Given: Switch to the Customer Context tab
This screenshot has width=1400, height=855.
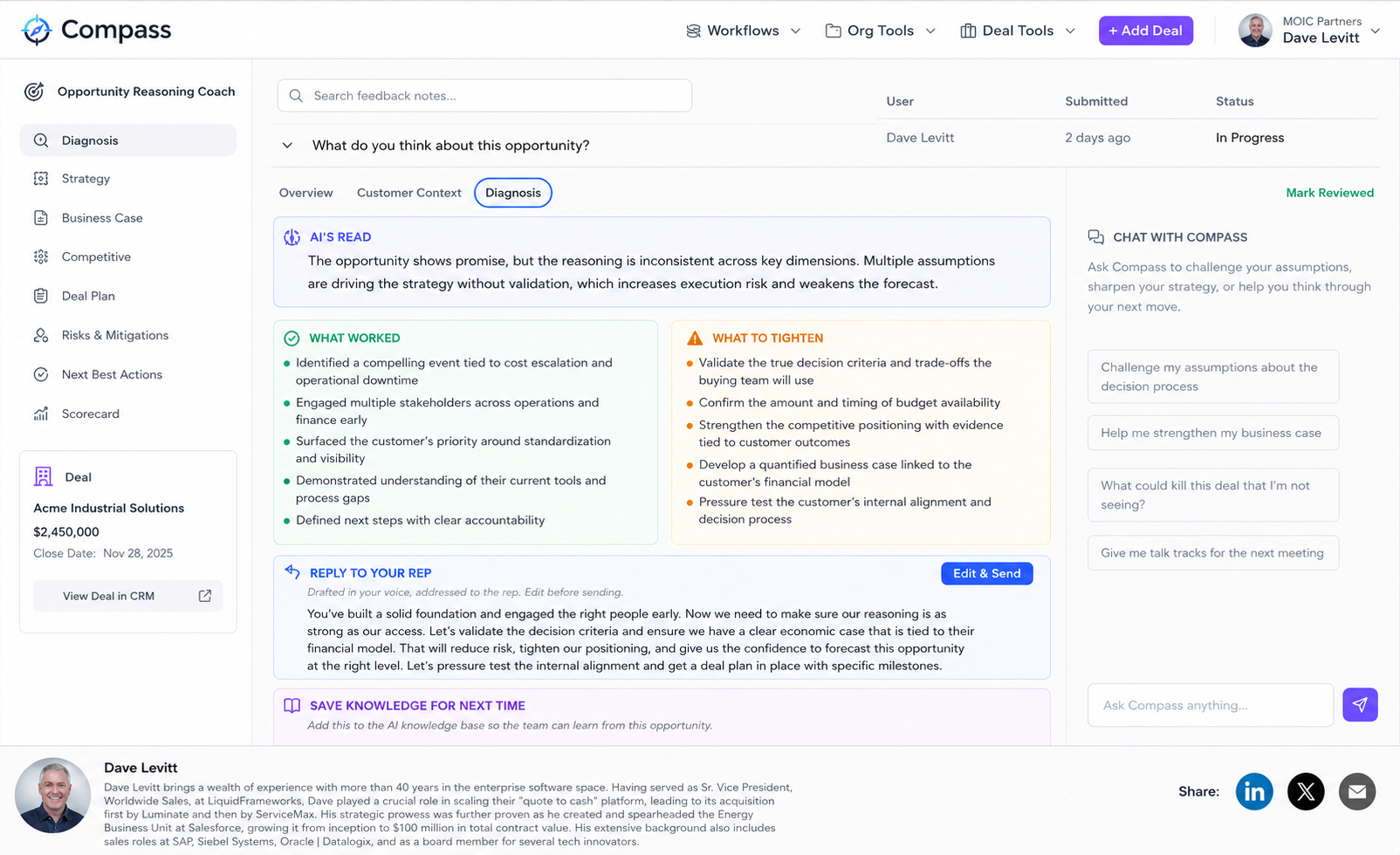Looking at the screenshot, I should point(408,193).
